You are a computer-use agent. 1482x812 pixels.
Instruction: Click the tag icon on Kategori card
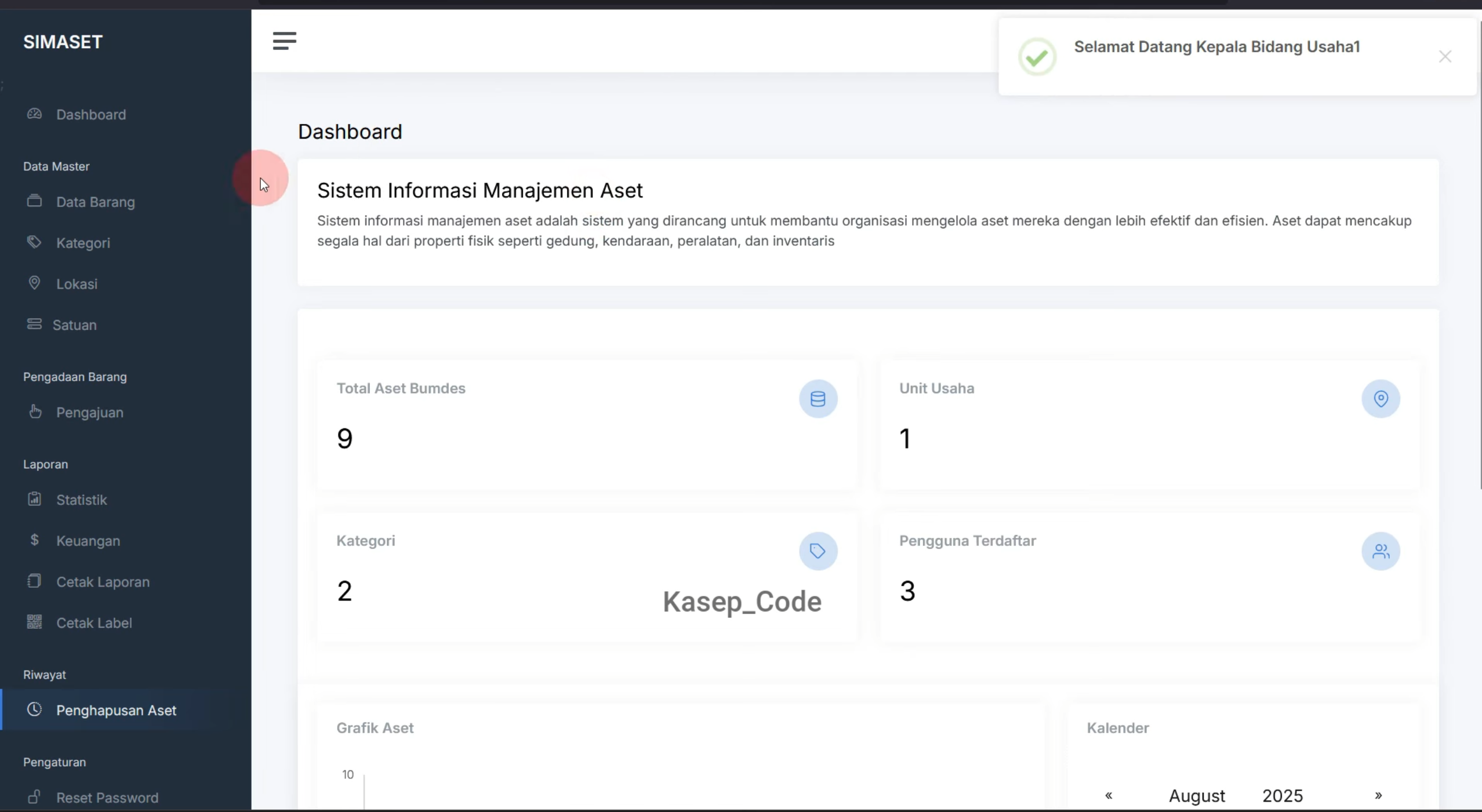tap(818, 551)
